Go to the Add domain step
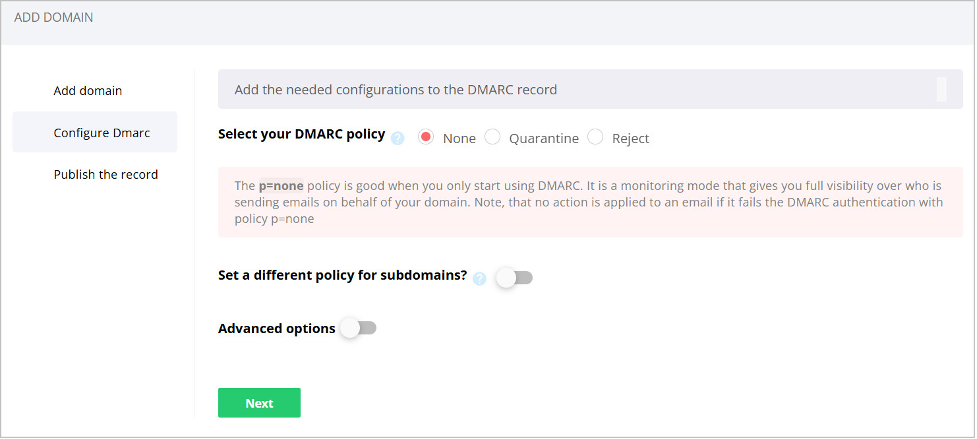The height and width of the screenshot is (439, 977). pos(88,90)
